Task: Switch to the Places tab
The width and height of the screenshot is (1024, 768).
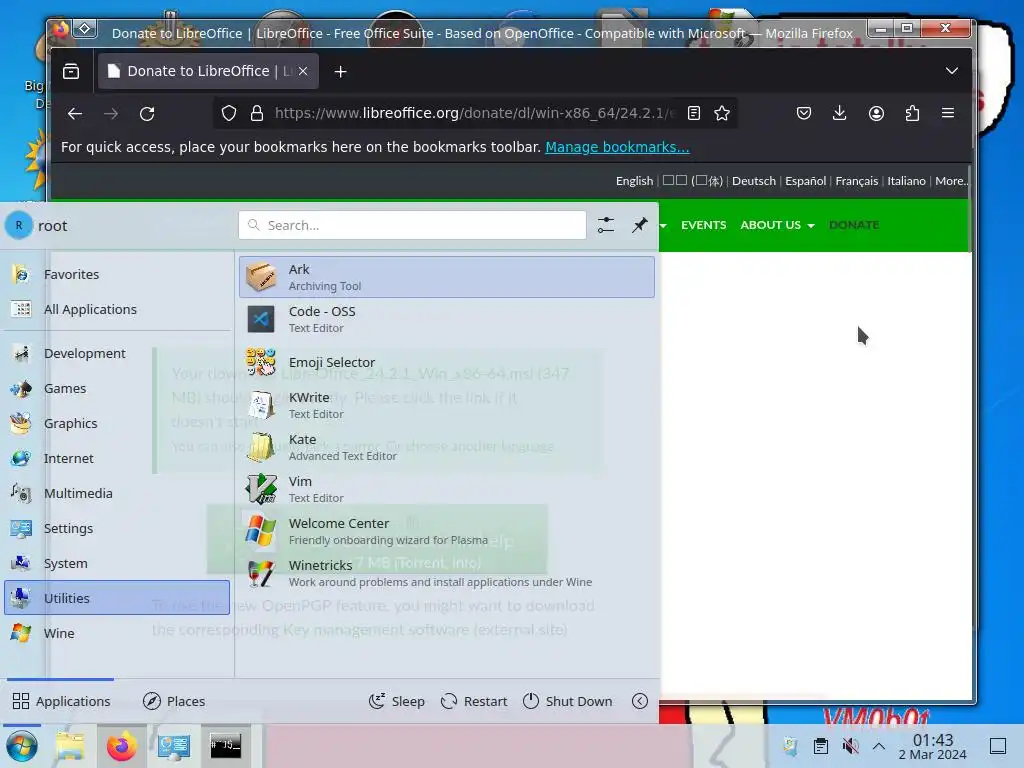Action: 174,701
